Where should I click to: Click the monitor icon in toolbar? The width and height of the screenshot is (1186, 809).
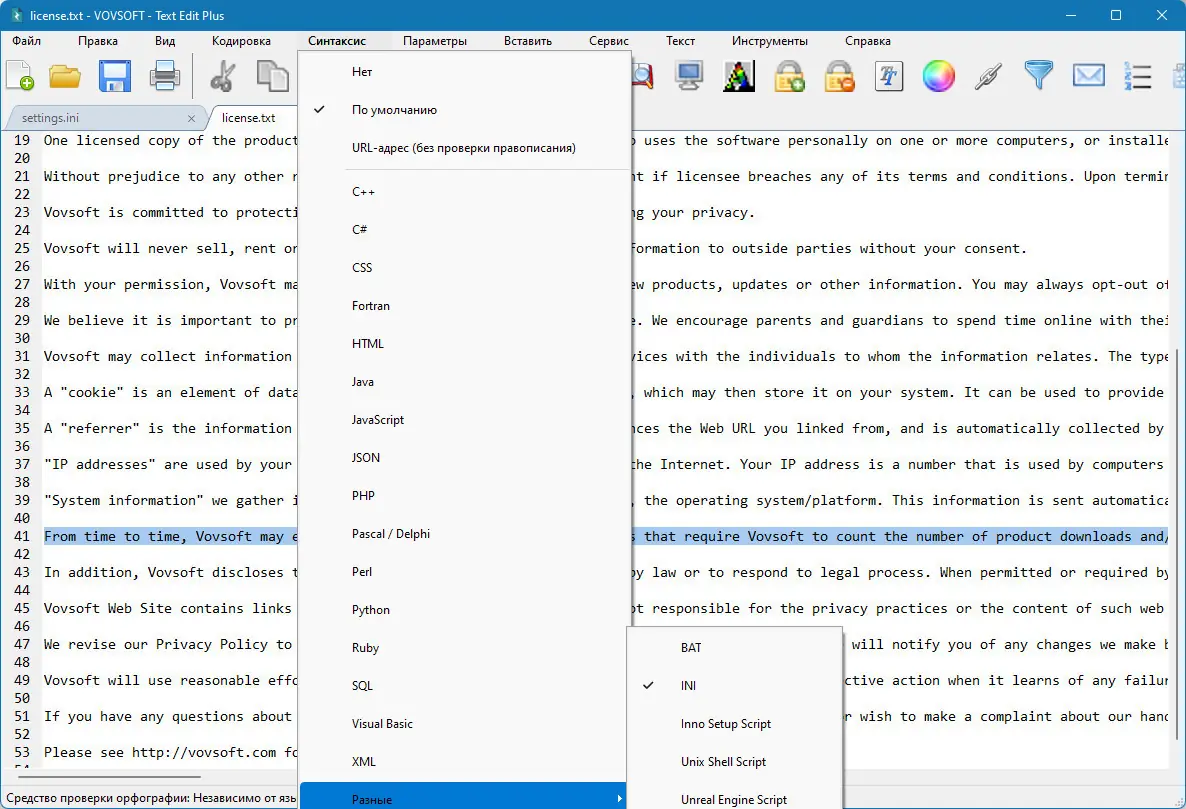(689, 76)
